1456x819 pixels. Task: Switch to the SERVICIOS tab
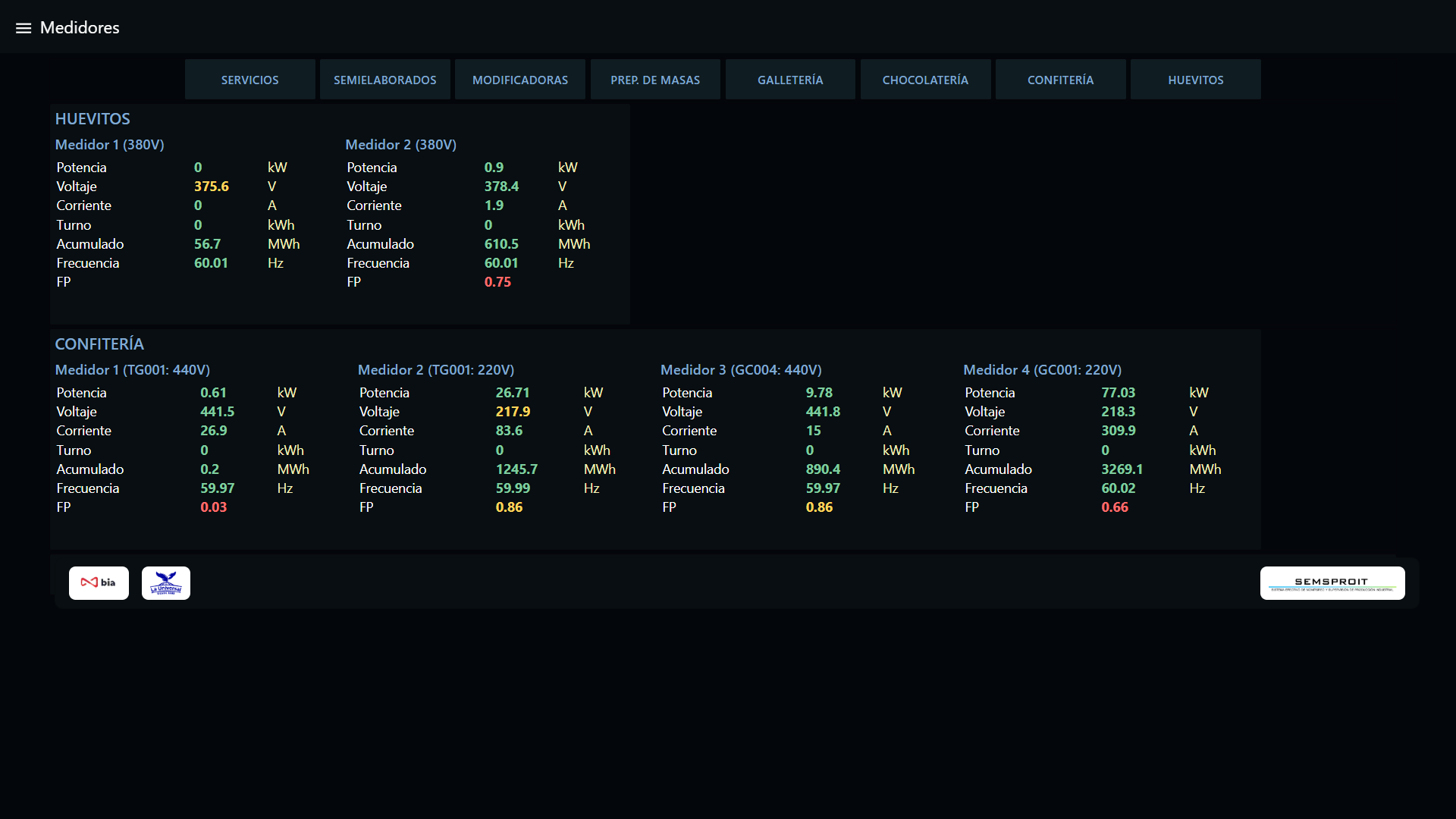pos(249,80)
